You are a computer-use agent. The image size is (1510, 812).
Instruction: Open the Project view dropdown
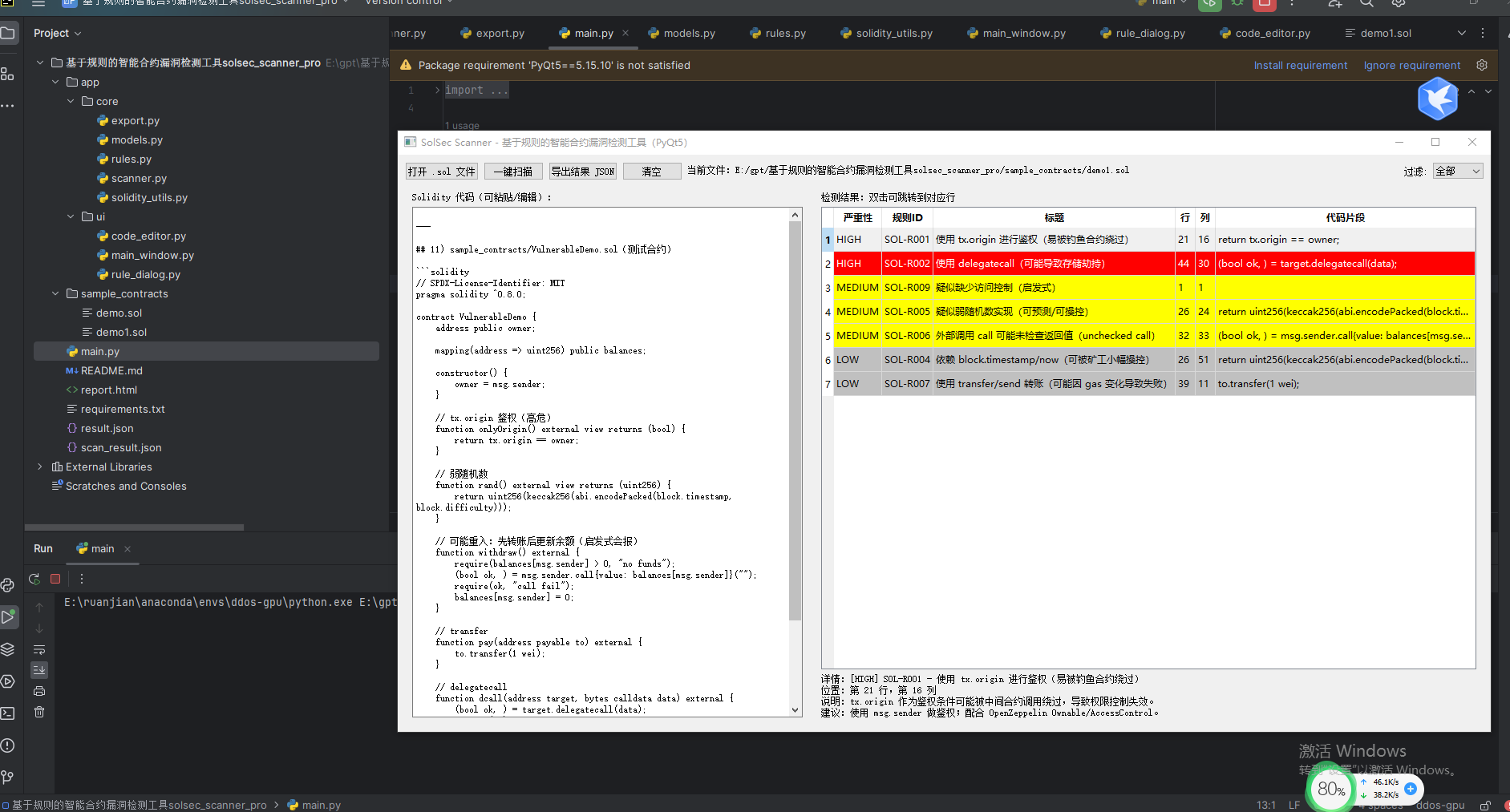[x=57, y=33]
